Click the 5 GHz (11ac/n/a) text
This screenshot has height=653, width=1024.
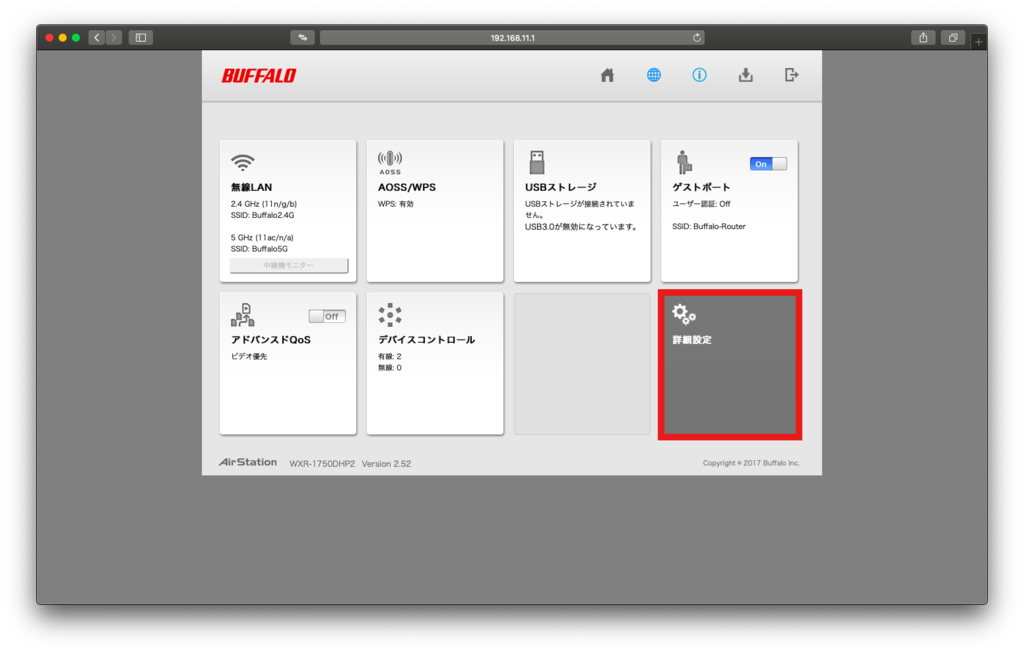(262, 238)
